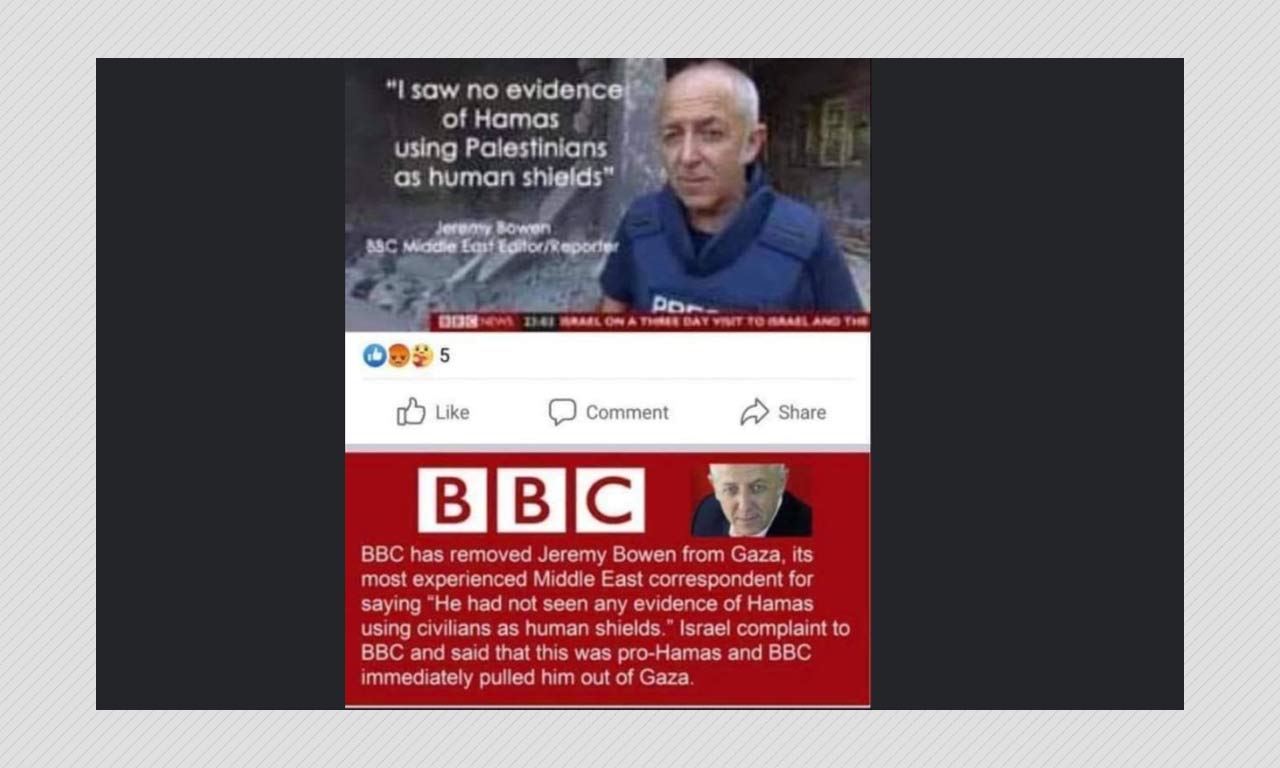Screen dimensions: 1280x768
Task: Click the Share text label
Action: [802, 412]
